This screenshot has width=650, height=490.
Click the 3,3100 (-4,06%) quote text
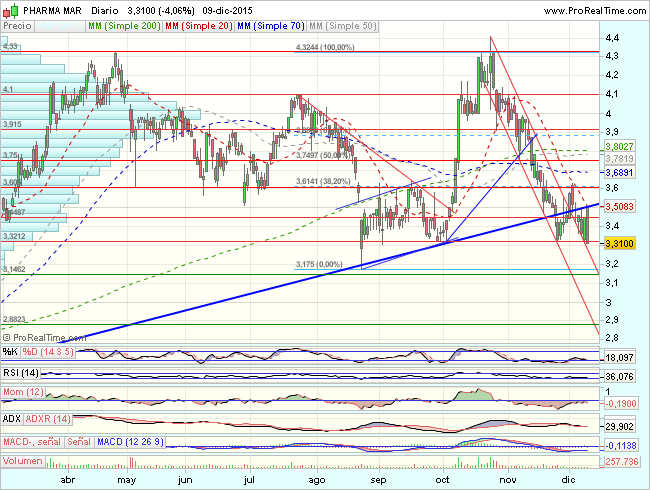[x=161, y=10]
